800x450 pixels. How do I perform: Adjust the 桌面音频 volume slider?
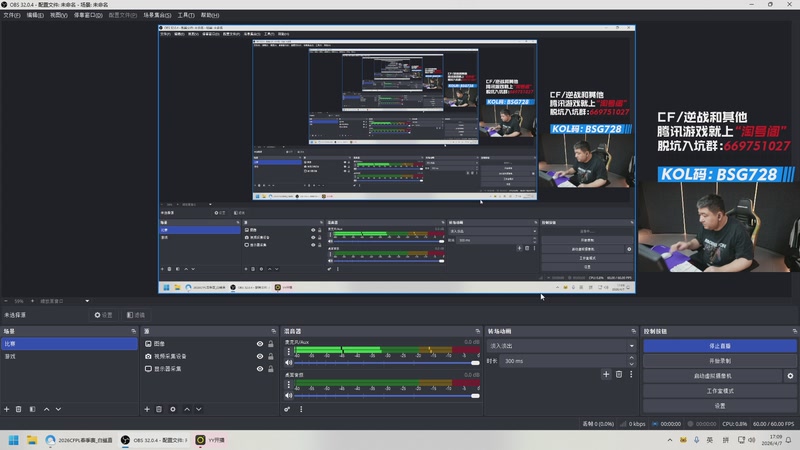pyautogui.click(x=387, y=395)
